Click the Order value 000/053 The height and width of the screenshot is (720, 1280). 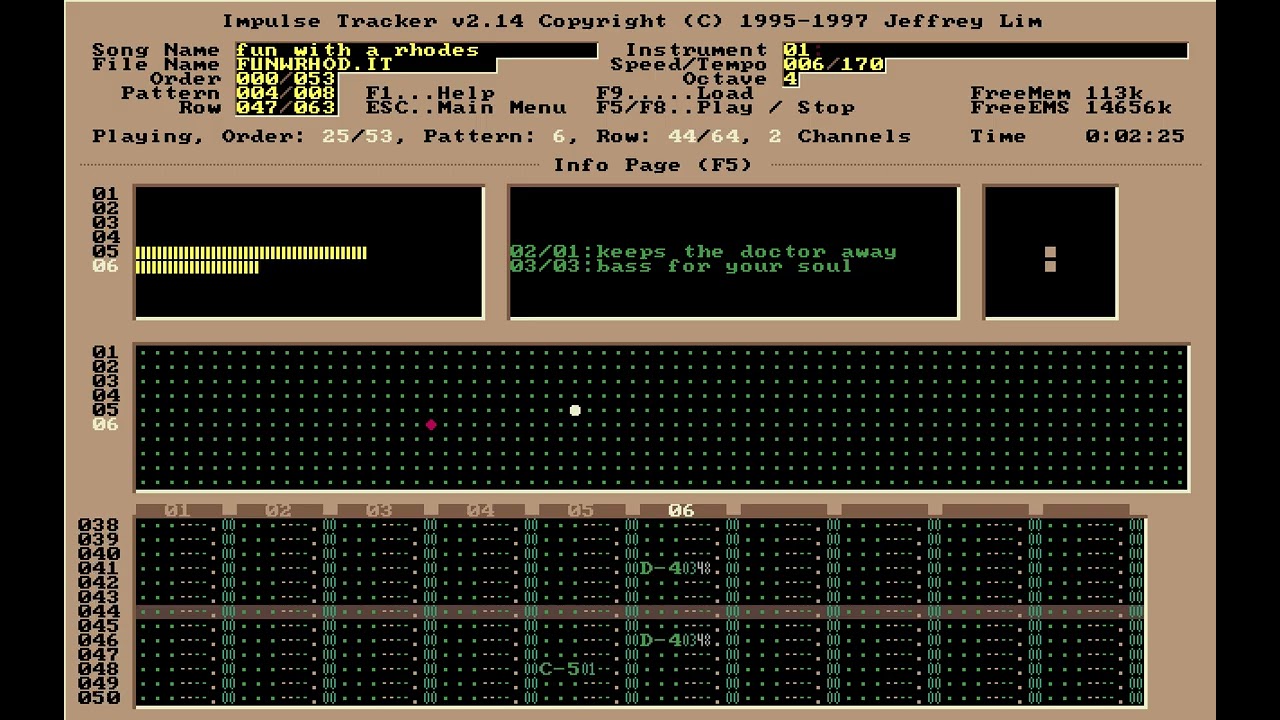coord(285,79)
